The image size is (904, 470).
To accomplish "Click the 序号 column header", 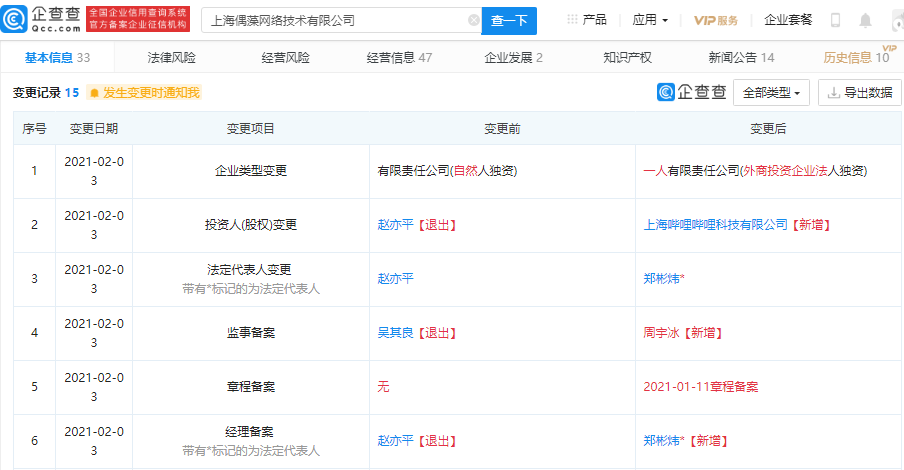I will pyautogui.click(x=34, y=129).
